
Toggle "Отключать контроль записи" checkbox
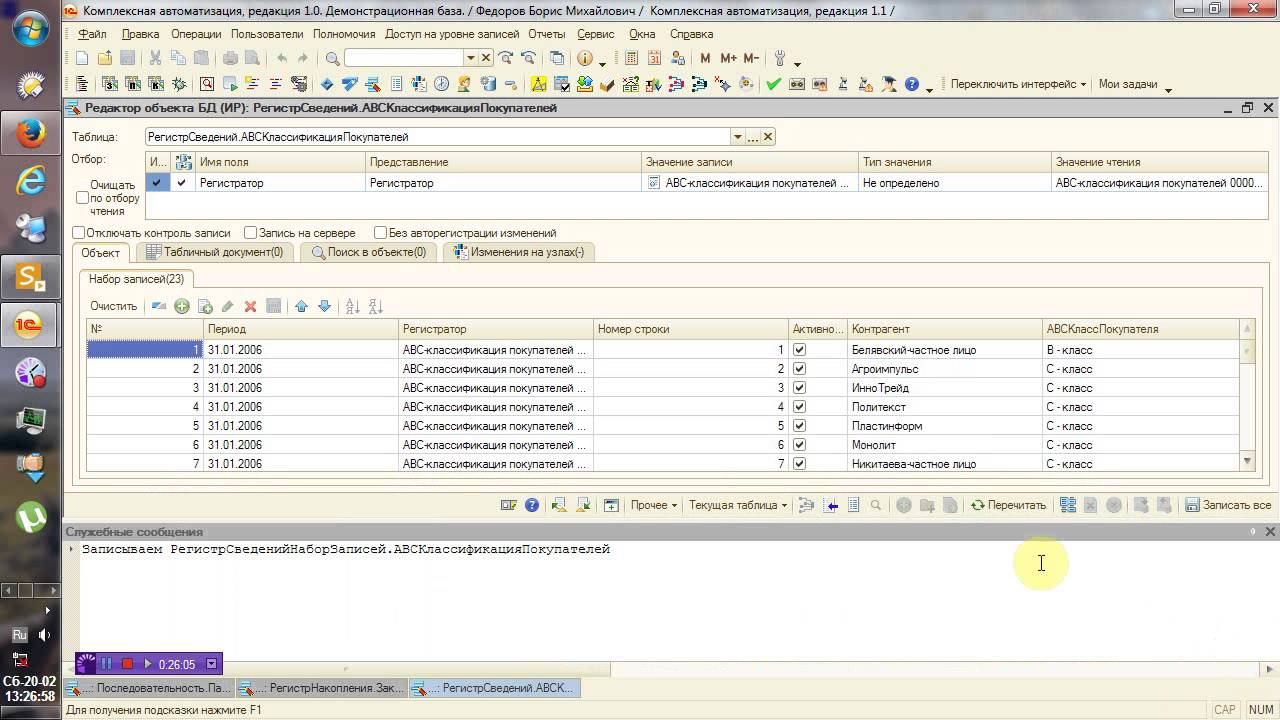tap(79, 233)
